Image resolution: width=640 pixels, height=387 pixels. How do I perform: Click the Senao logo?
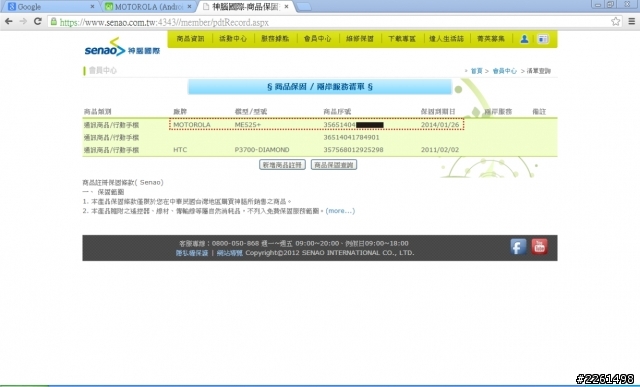click(122, 48)
